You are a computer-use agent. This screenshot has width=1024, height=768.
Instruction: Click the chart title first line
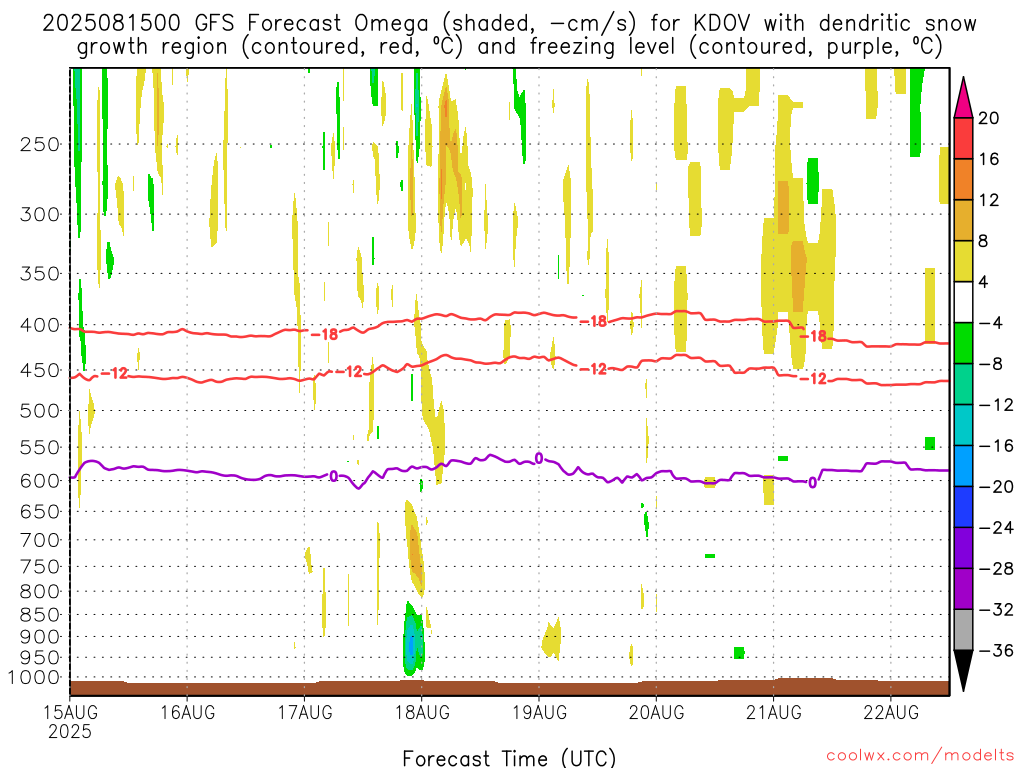click(x=509, y=24)
